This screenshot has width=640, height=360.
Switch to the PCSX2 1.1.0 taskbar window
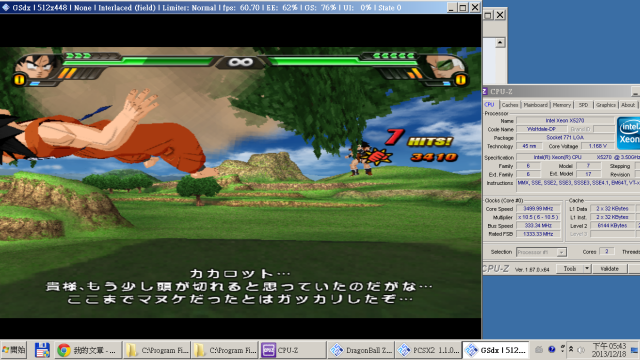tap(428, 350)
